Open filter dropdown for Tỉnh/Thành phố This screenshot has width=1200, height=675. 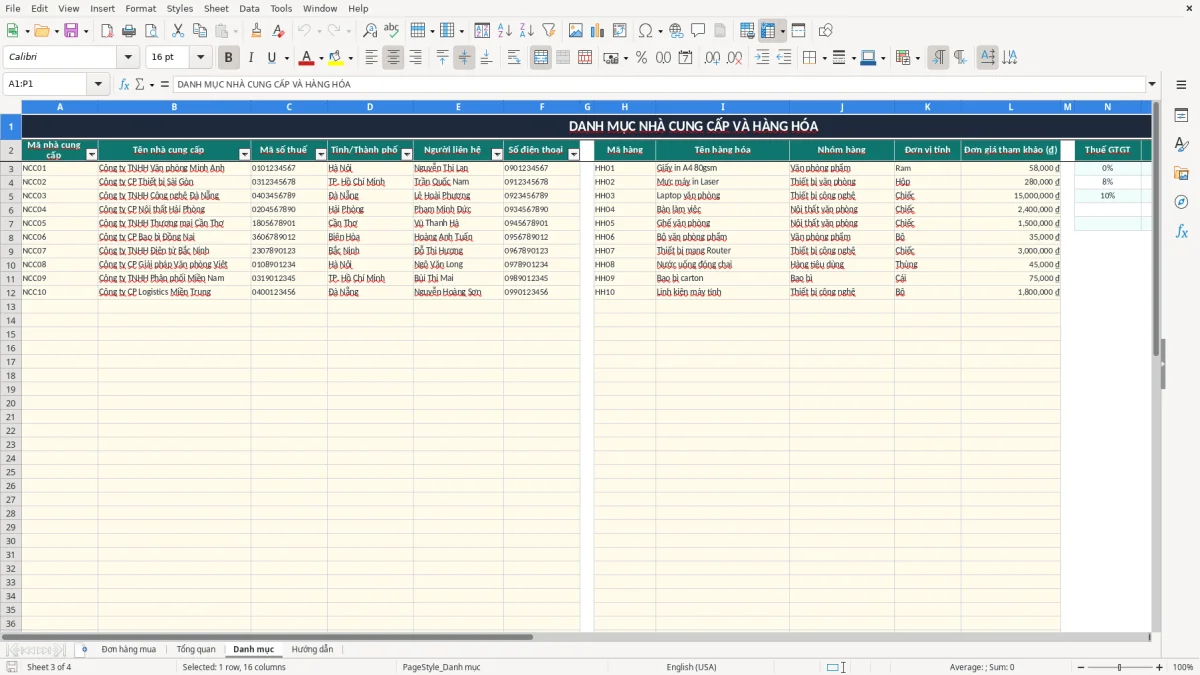[x=407, y=154]
